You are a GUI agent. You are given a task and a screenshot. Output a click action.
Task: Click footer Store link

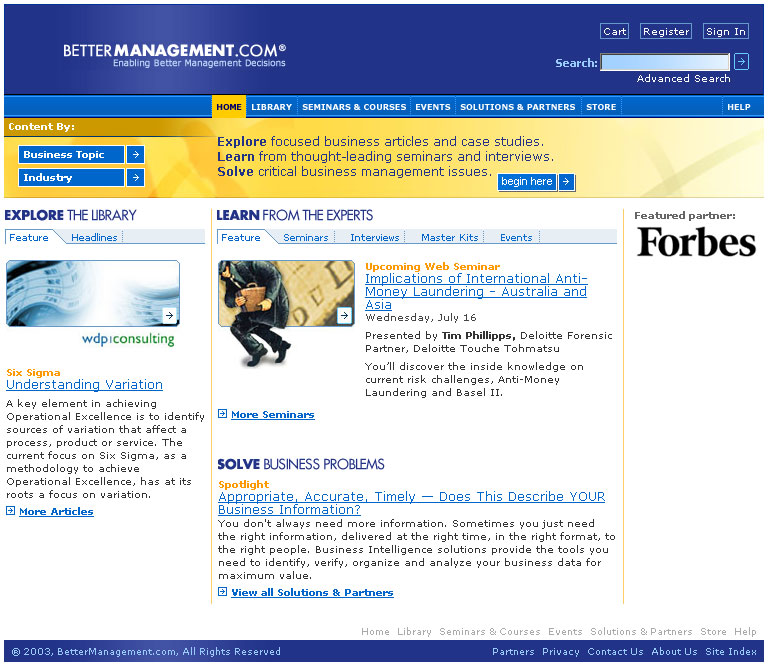click(x=713, y=631)
